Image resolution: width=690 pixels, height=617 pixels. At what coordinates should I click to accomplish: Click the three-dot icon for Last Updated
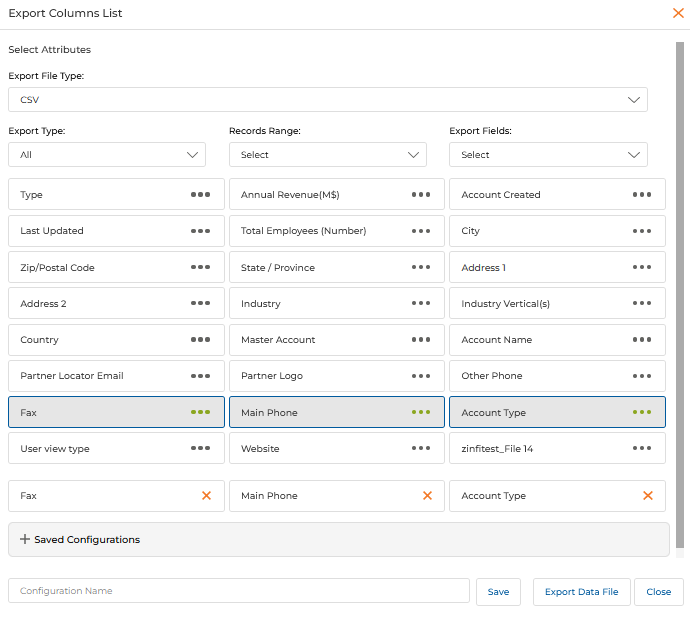click(200, 231)
